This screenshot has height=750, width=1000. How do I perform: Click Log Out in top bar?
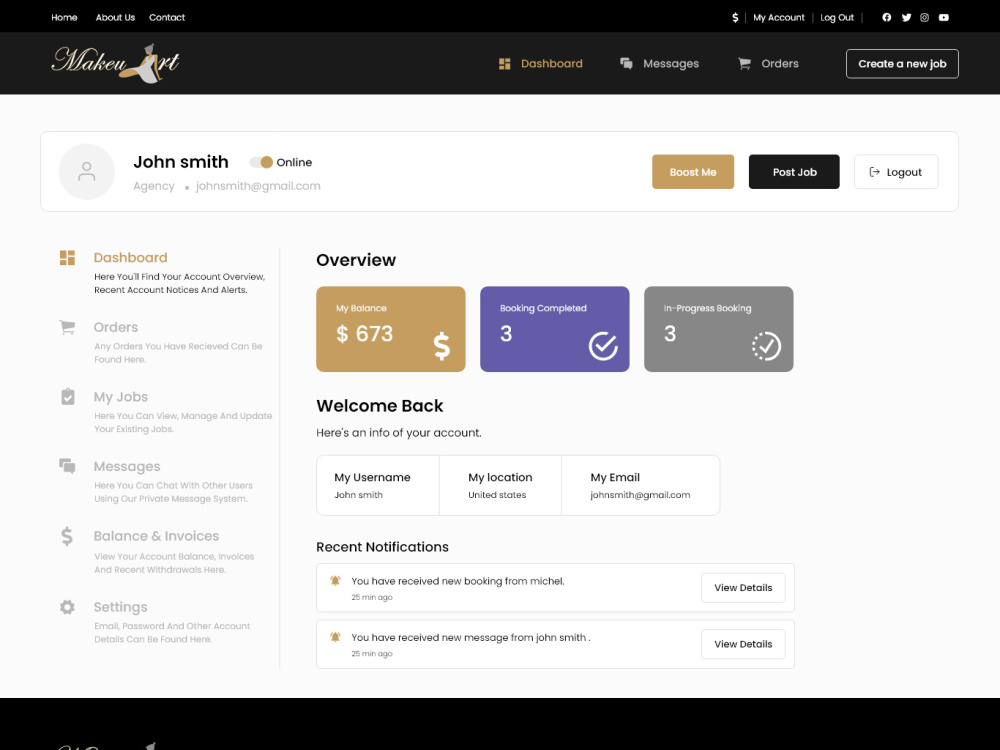pos(837,17)
